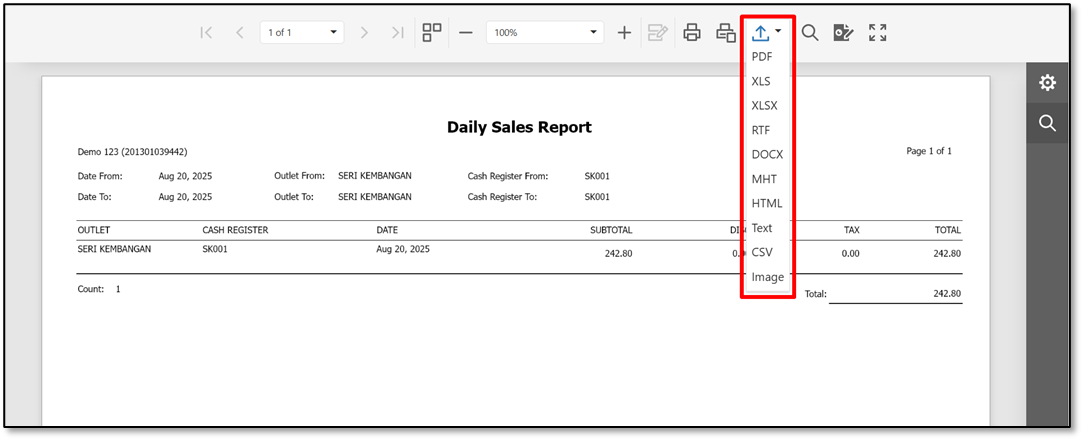Choose Text export format
1084x440 pixels.
[x=762, y=228]
